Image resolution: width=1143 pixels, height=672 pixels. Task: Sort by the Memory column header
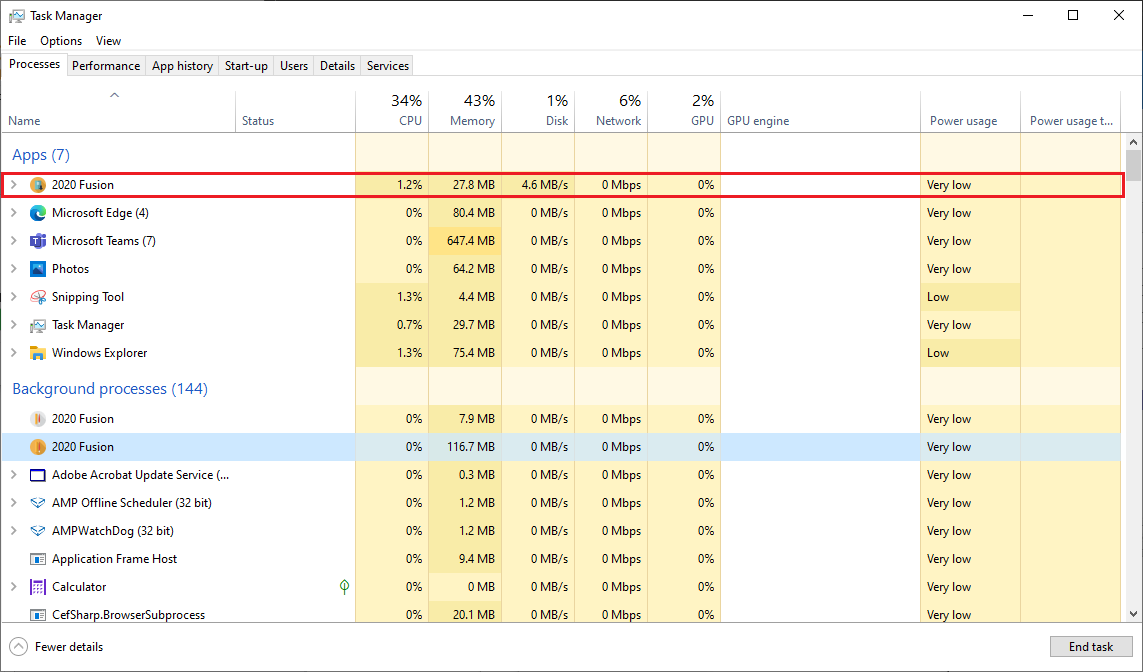tap(465, 111)
